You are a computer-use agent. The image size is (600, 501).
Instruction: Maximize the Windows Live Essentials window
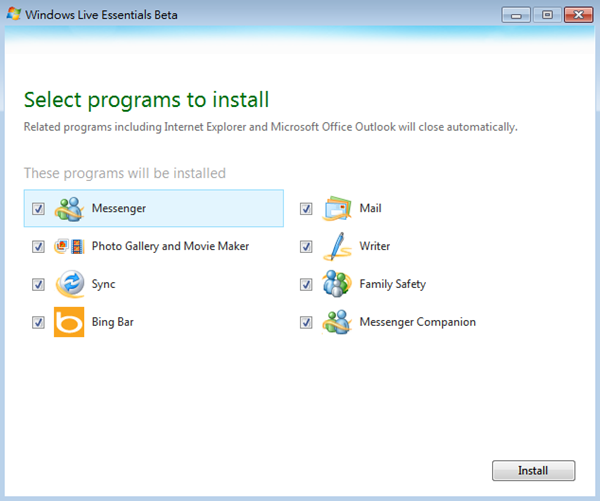pyautogui.click(x=547, y=15)
